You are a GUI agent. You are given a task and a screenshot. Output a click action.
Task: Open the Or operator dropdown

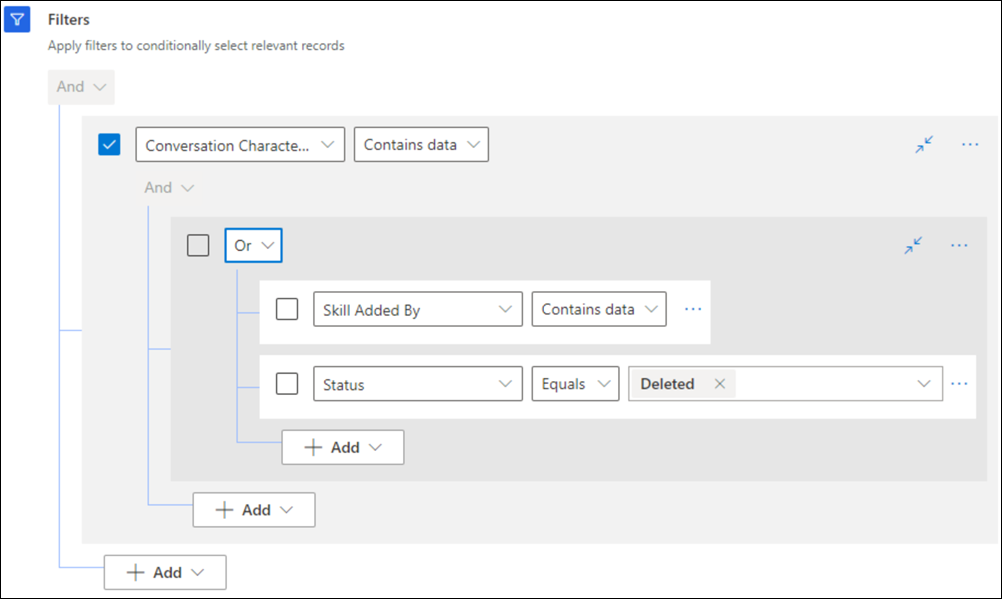tap(253, 245)
